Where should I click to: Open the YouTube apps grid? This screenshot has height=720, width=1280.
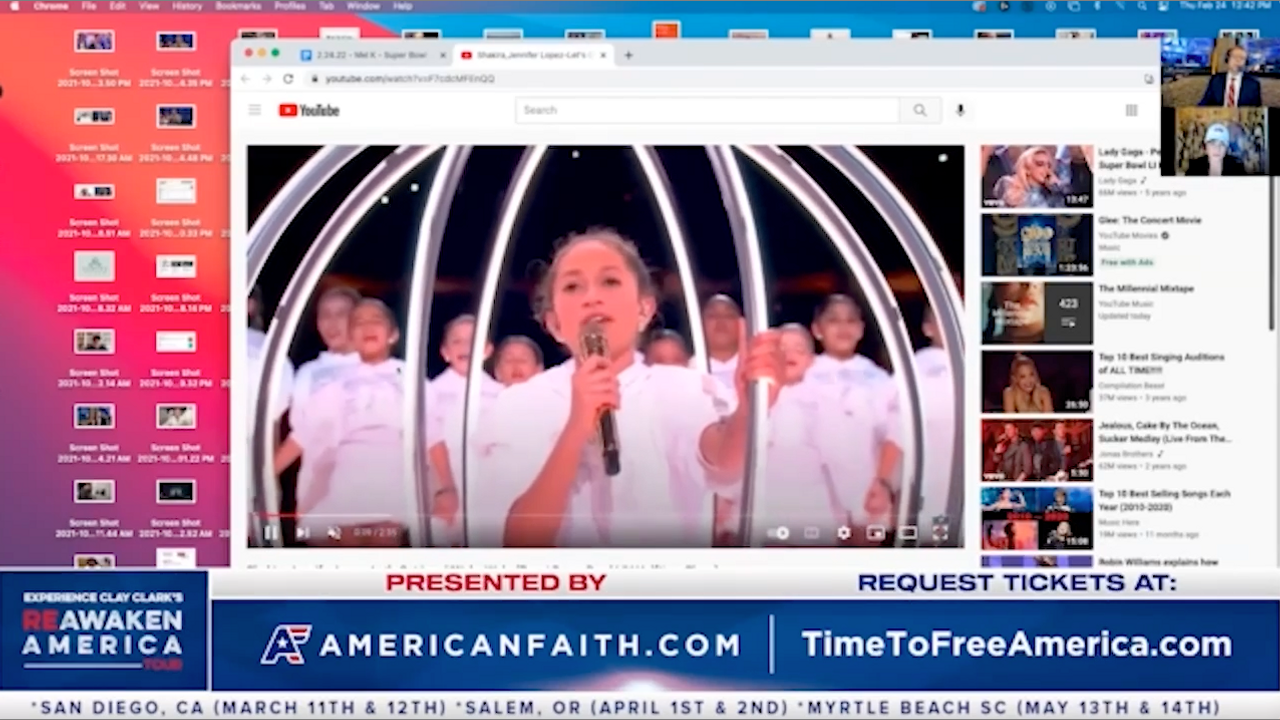tap(1131, 110)
